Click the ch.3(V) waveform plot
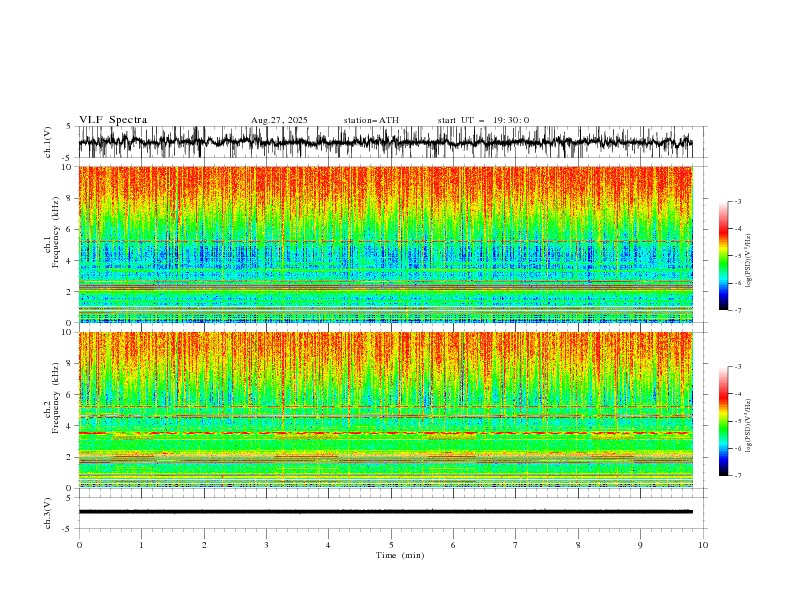The height and width of the screenshot is (612, 792). click(x=392, y=513)
